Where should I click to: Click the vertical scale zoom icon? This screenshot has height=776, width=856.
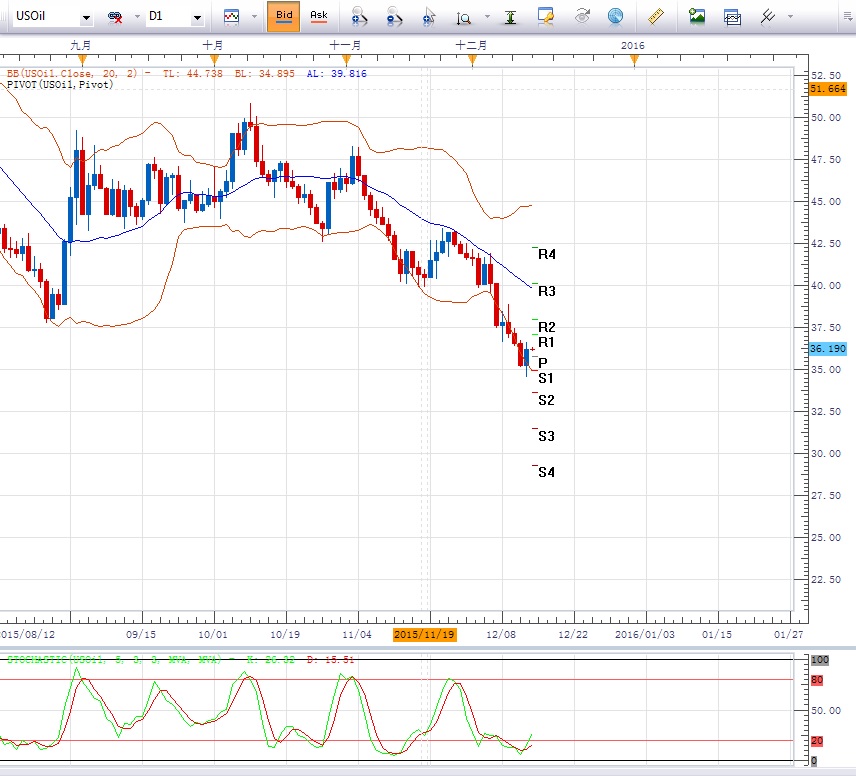click(464, 17)
